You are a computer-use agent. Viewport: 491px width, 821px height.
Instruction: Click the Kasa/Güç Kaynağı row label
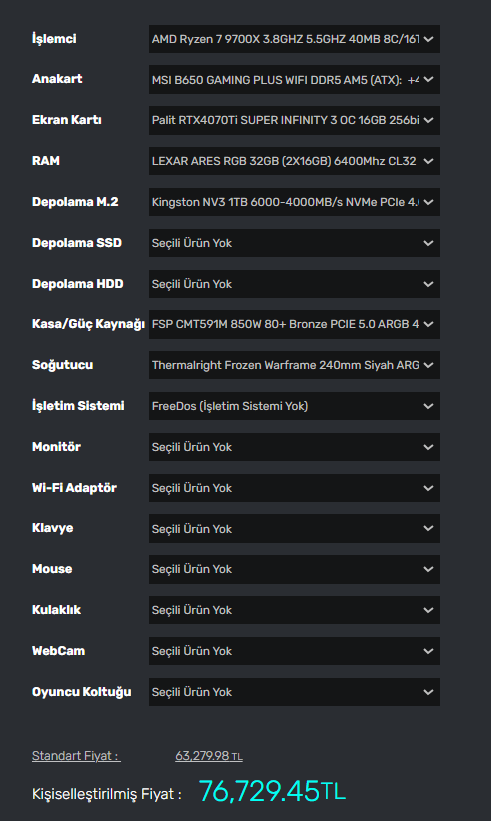click(x=88, y=325)
